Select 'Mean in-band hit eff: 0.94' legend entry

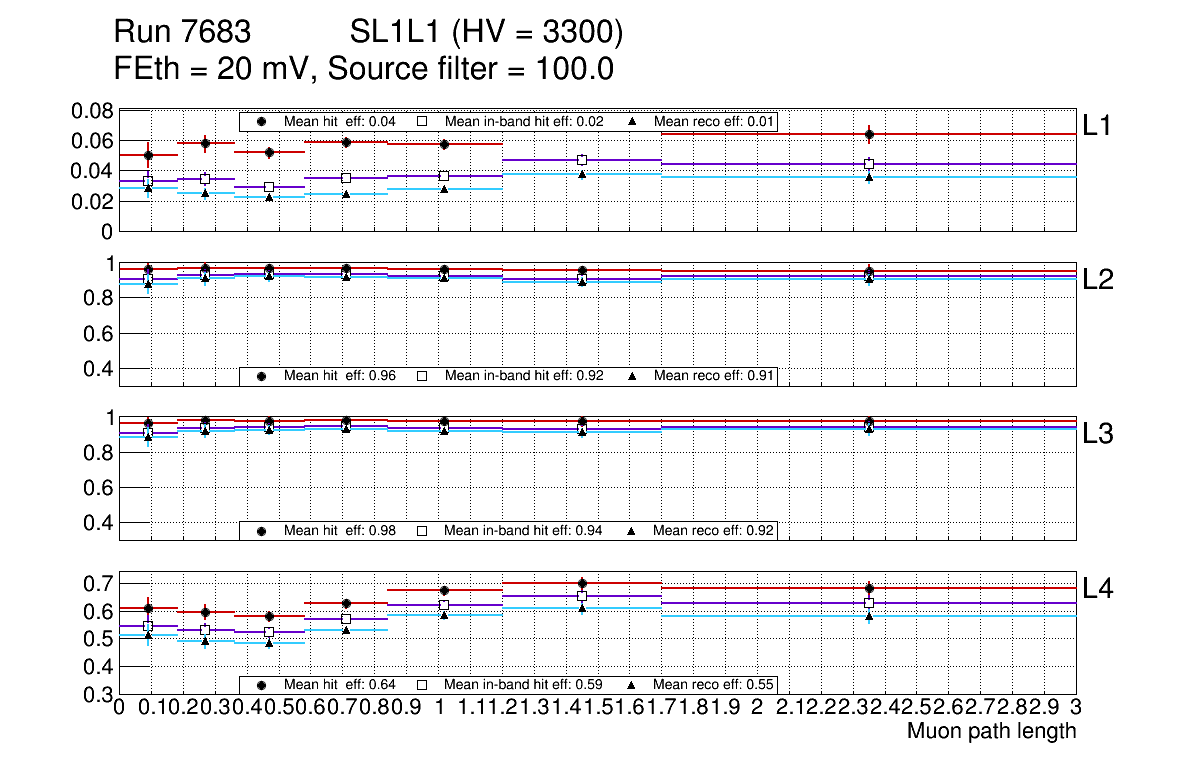coord(522,530)
